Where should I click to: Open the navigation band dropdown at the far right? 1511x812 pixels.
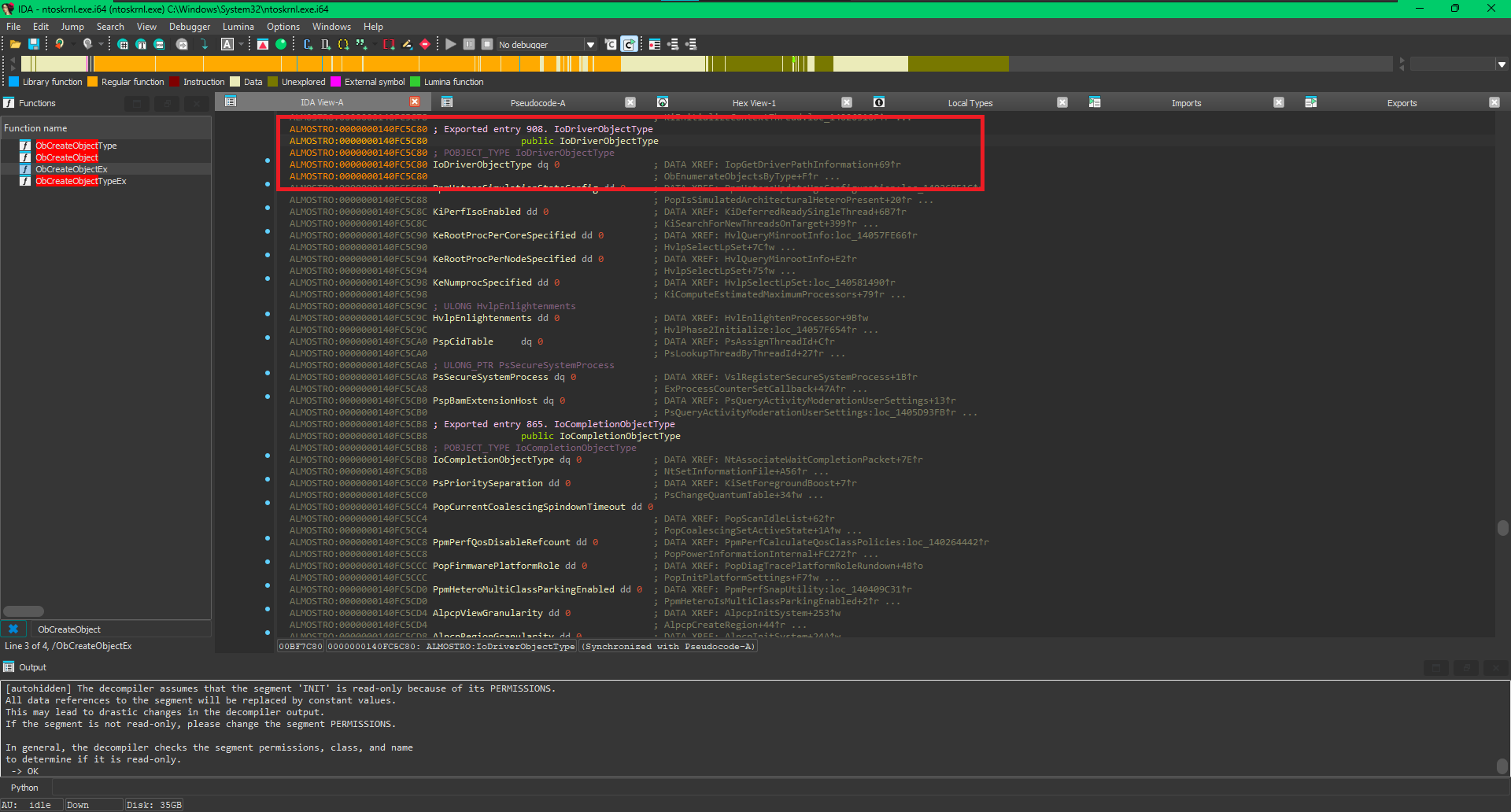point(1503,64)
